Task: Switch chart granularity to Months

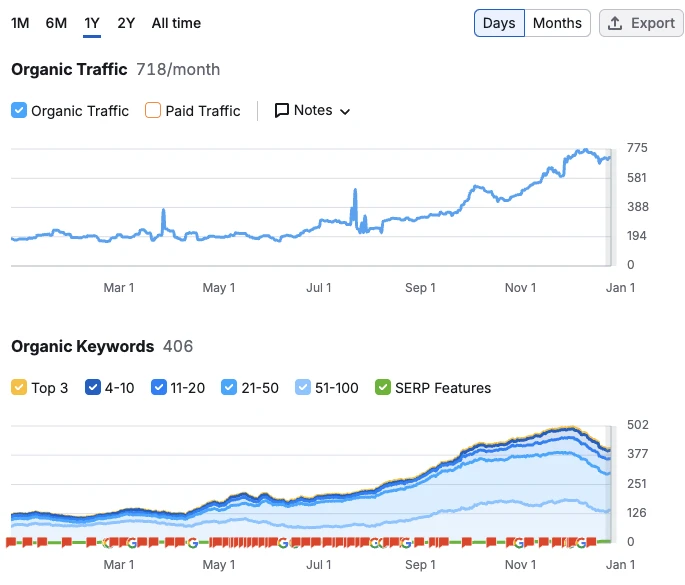Action: tap(557, 23)
